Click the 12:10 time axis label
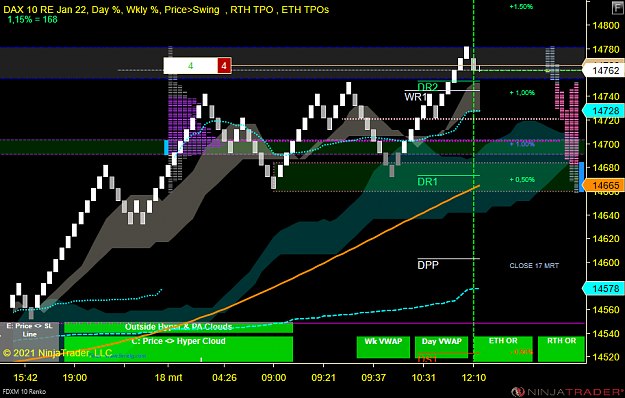Viewport: 625px width, 398px height. tap(474, 377)
